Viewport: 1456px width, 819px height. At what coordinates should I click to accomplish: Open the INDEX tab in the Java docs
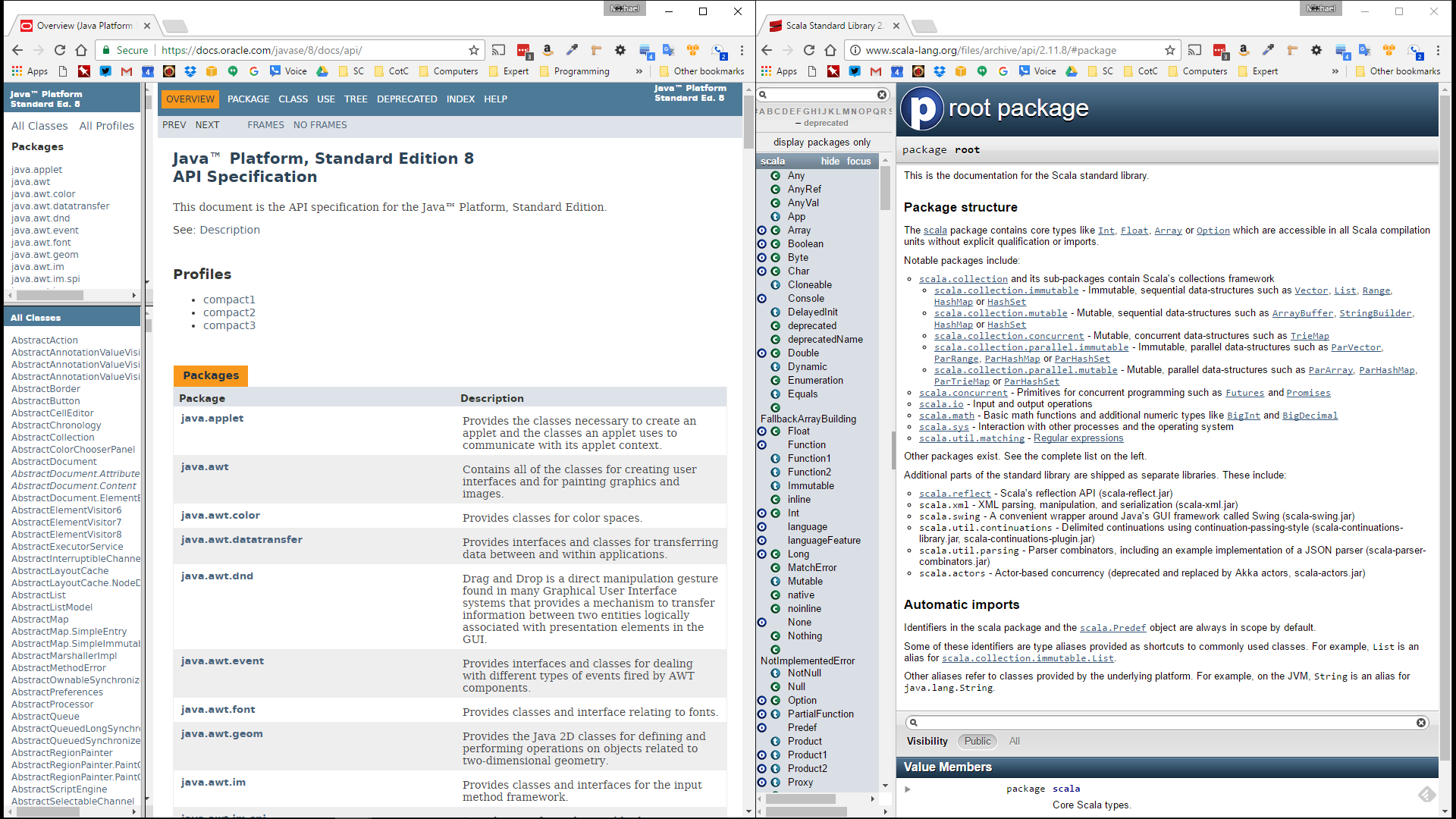(460, 99)
